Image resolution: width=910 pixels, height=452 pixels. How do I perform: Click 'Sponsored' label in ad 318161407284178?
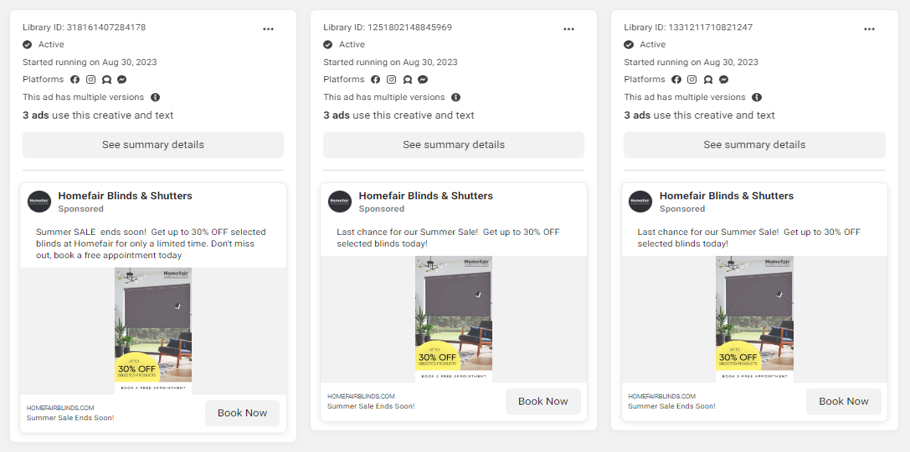81,209
